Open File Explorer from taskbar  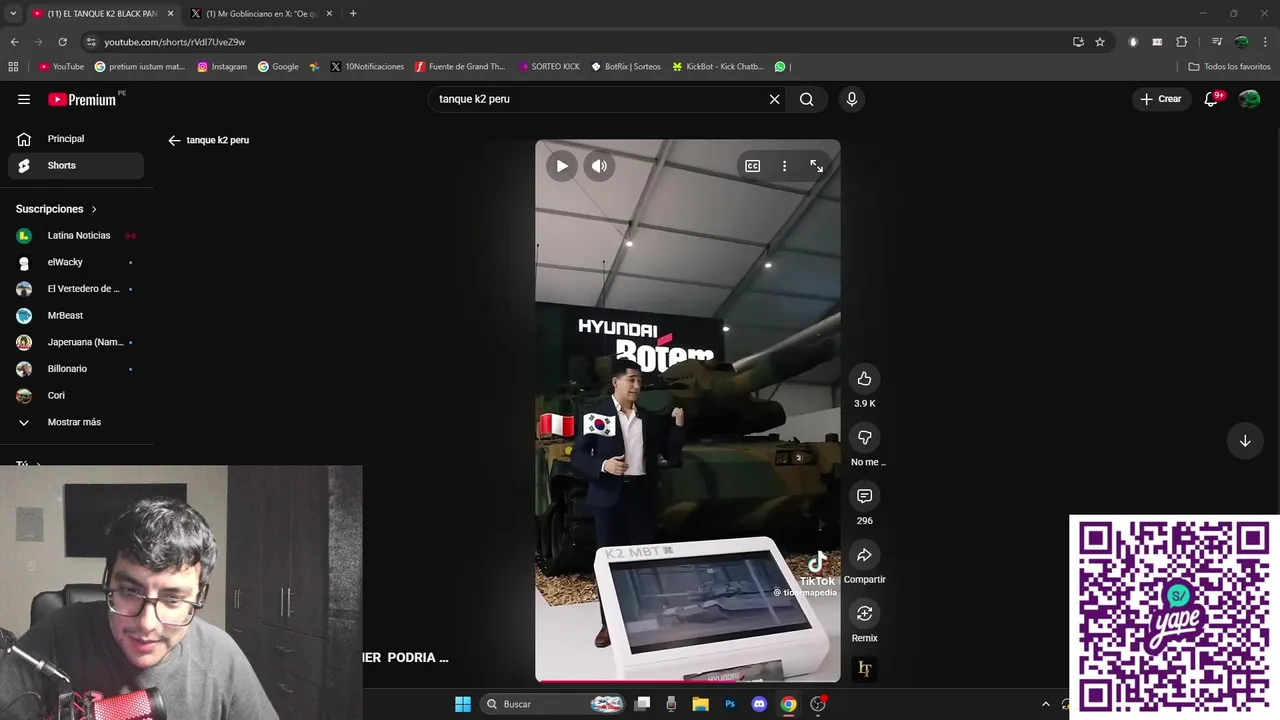(x=701, y=704)
